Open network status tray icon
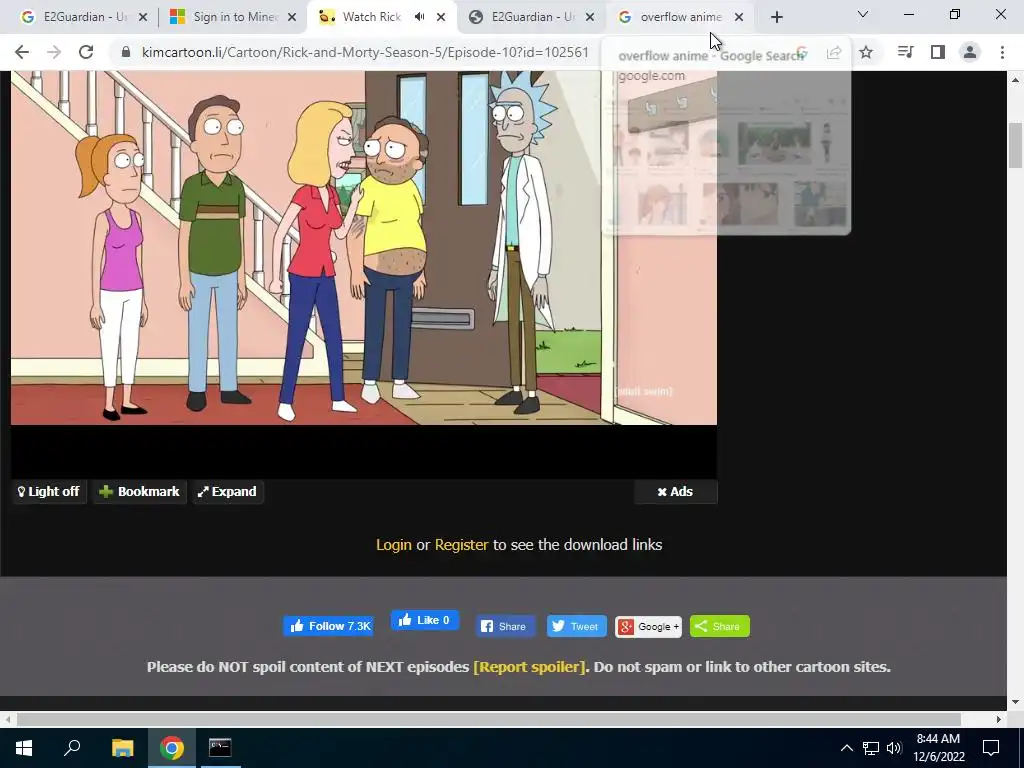 (871, 748)
